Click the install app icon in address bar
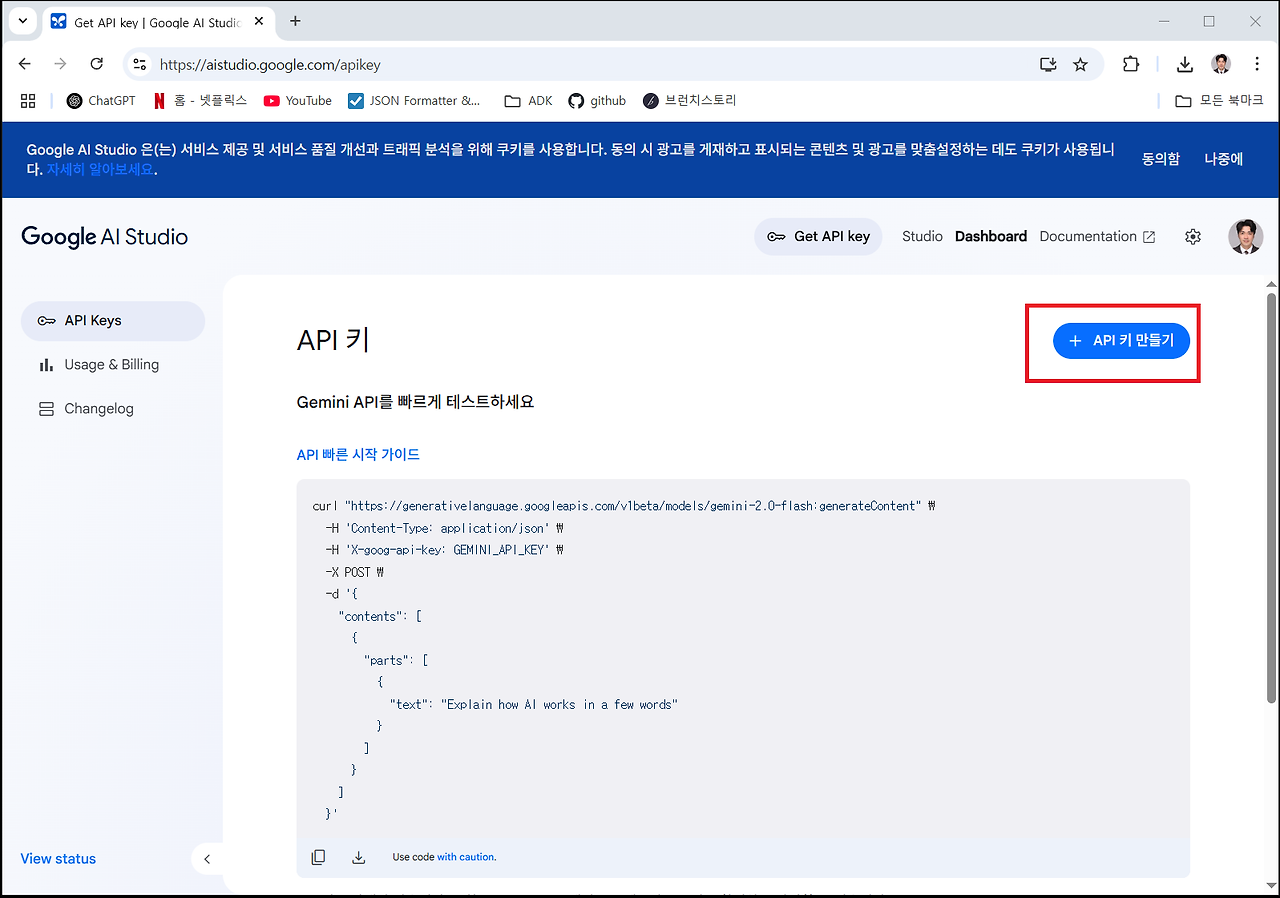The width and height of the screenshot is (1280, 898). (1048, 64)
